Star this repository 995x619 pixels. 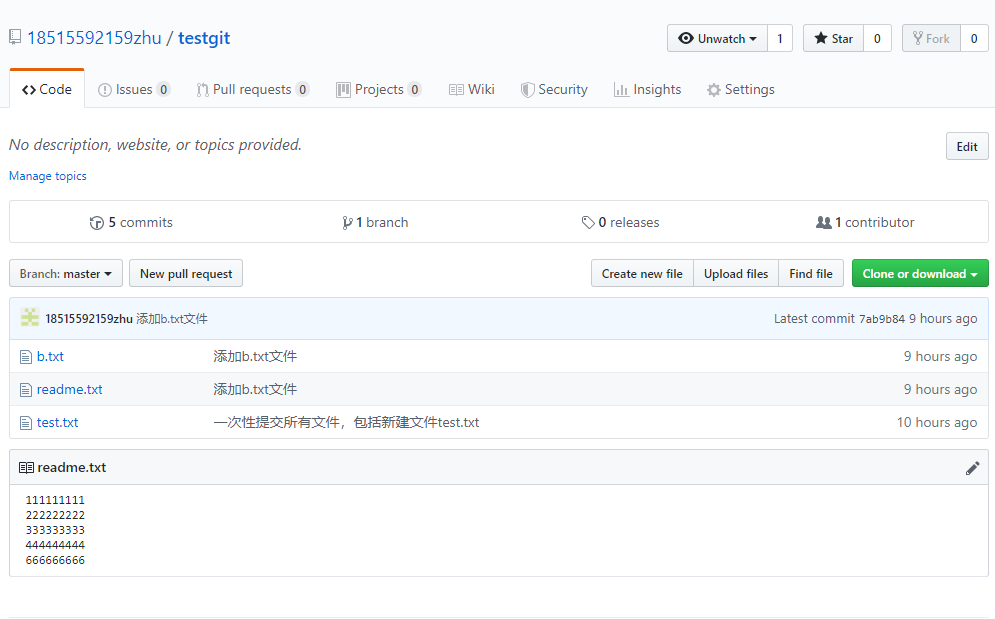click(834, 38)
